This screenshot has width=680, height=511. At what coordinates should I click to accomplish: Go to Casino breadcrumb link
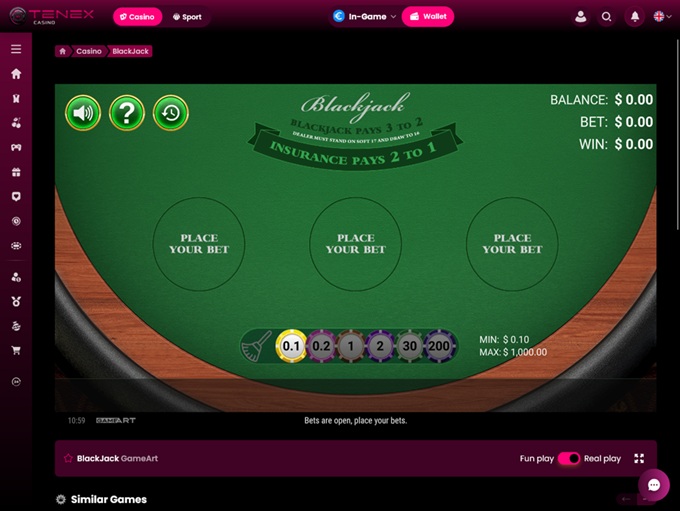tap(88, 51)
